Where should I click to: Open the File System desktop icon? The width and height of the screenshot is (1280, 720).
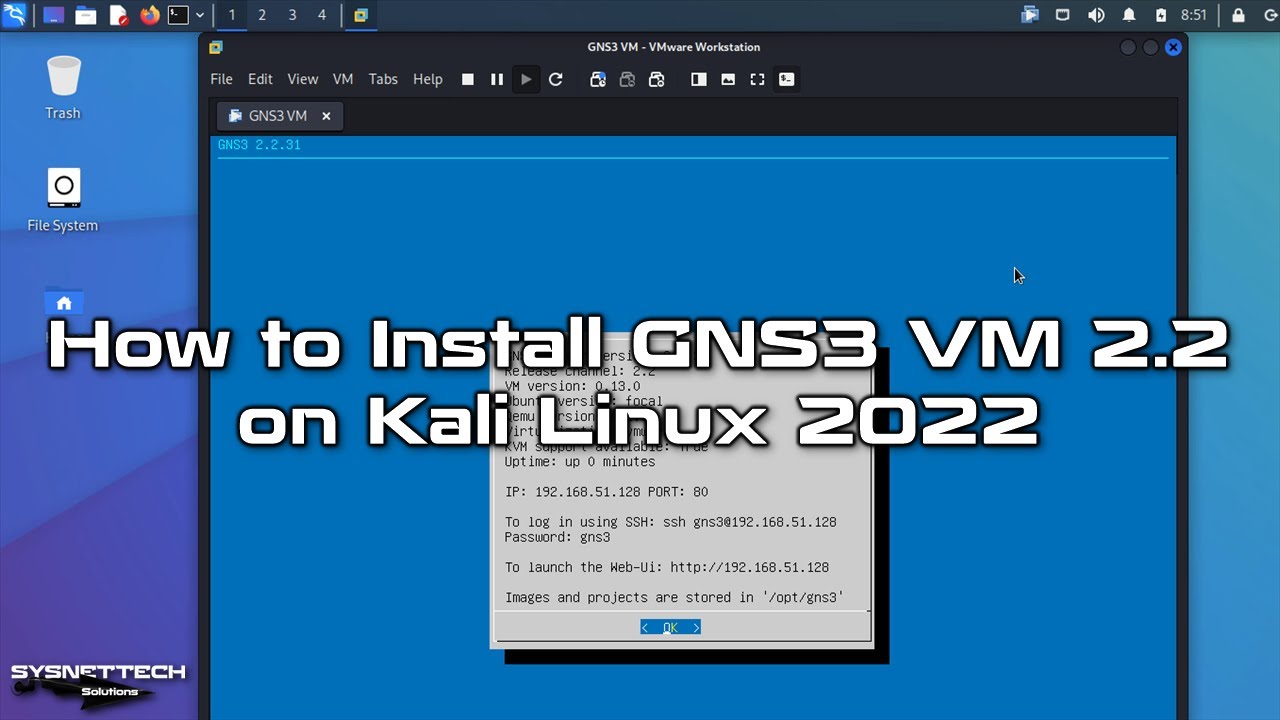(x=63, y=199)
